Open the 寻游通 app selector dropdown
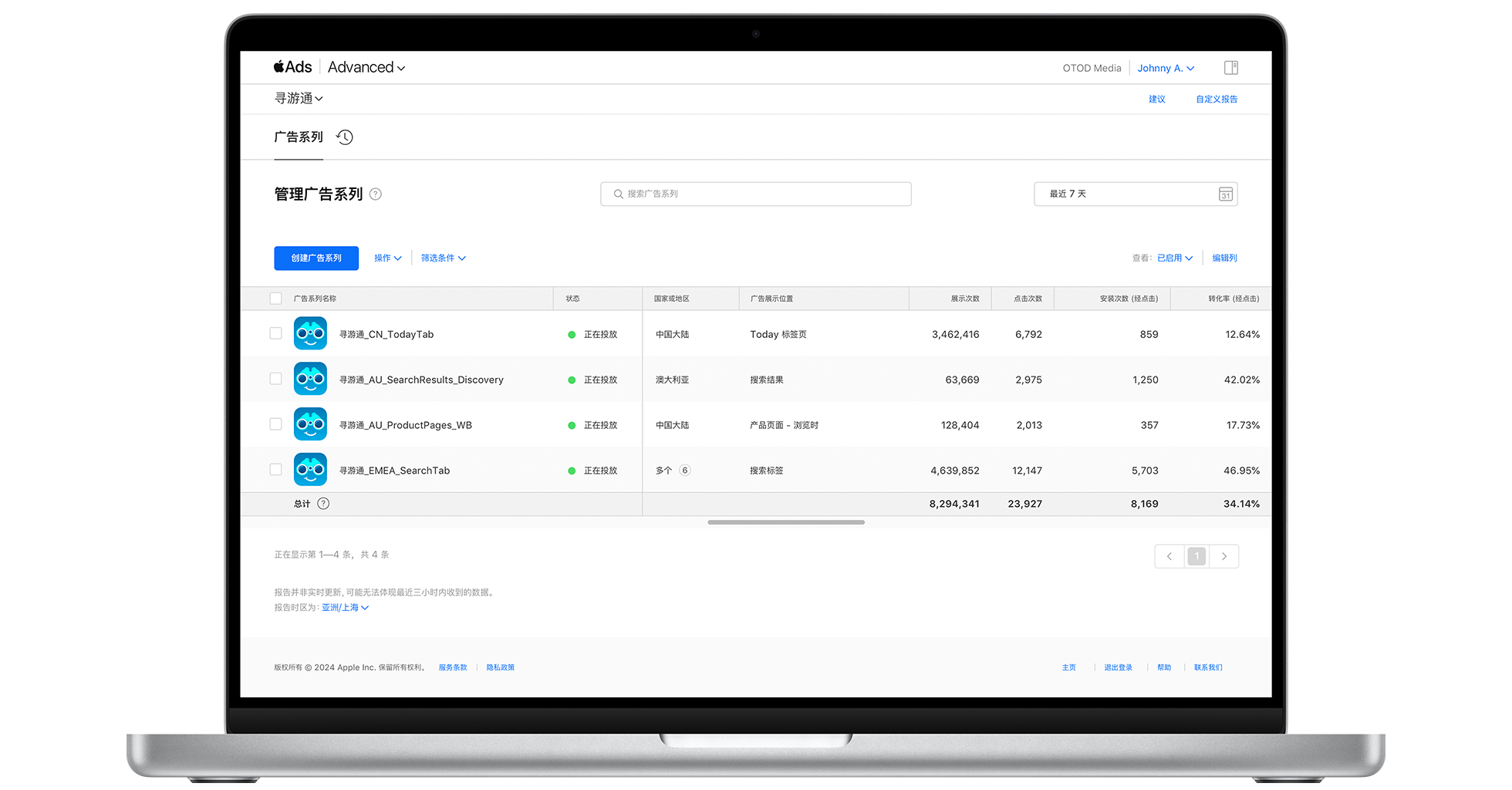The image size is (1512, 790). tap(299, 99)
